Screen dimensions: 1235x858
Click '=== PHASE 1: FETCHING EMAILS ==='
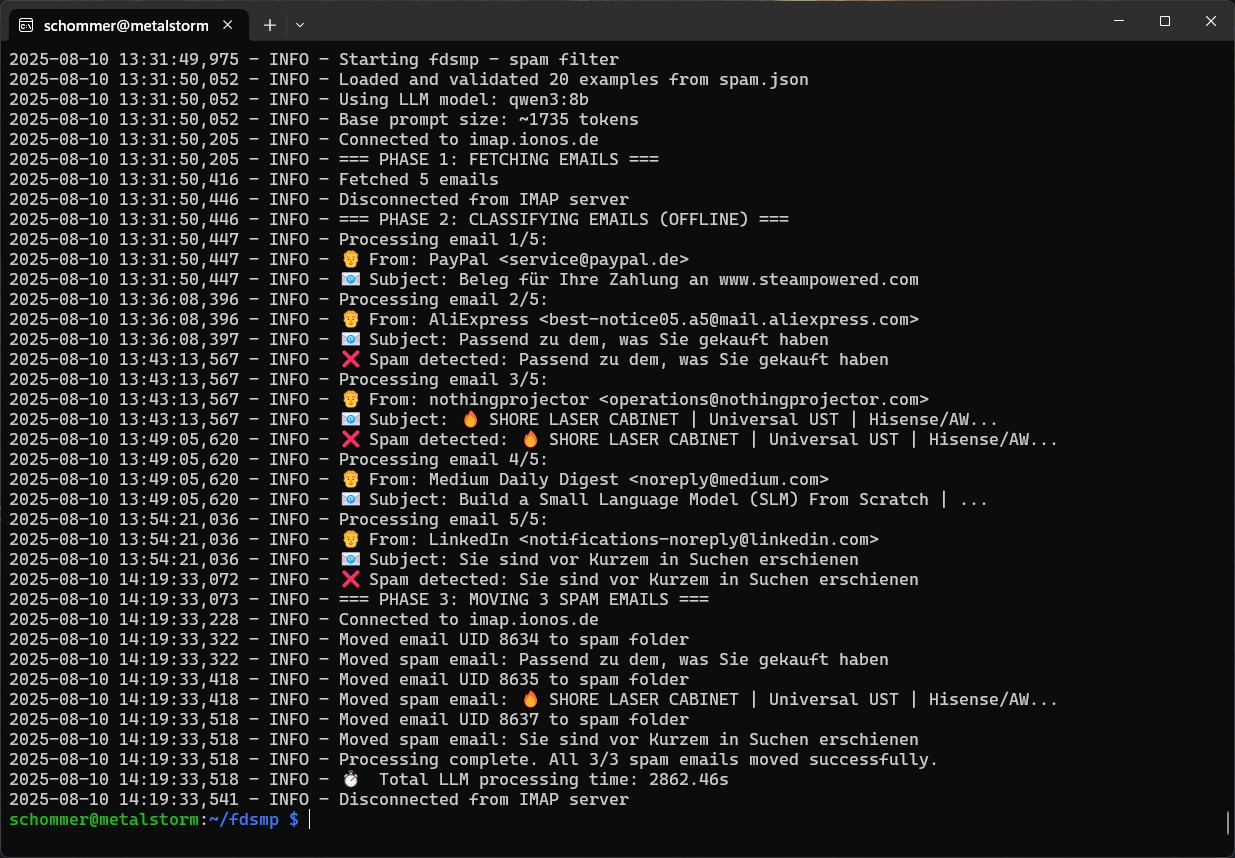coord(499,159)
